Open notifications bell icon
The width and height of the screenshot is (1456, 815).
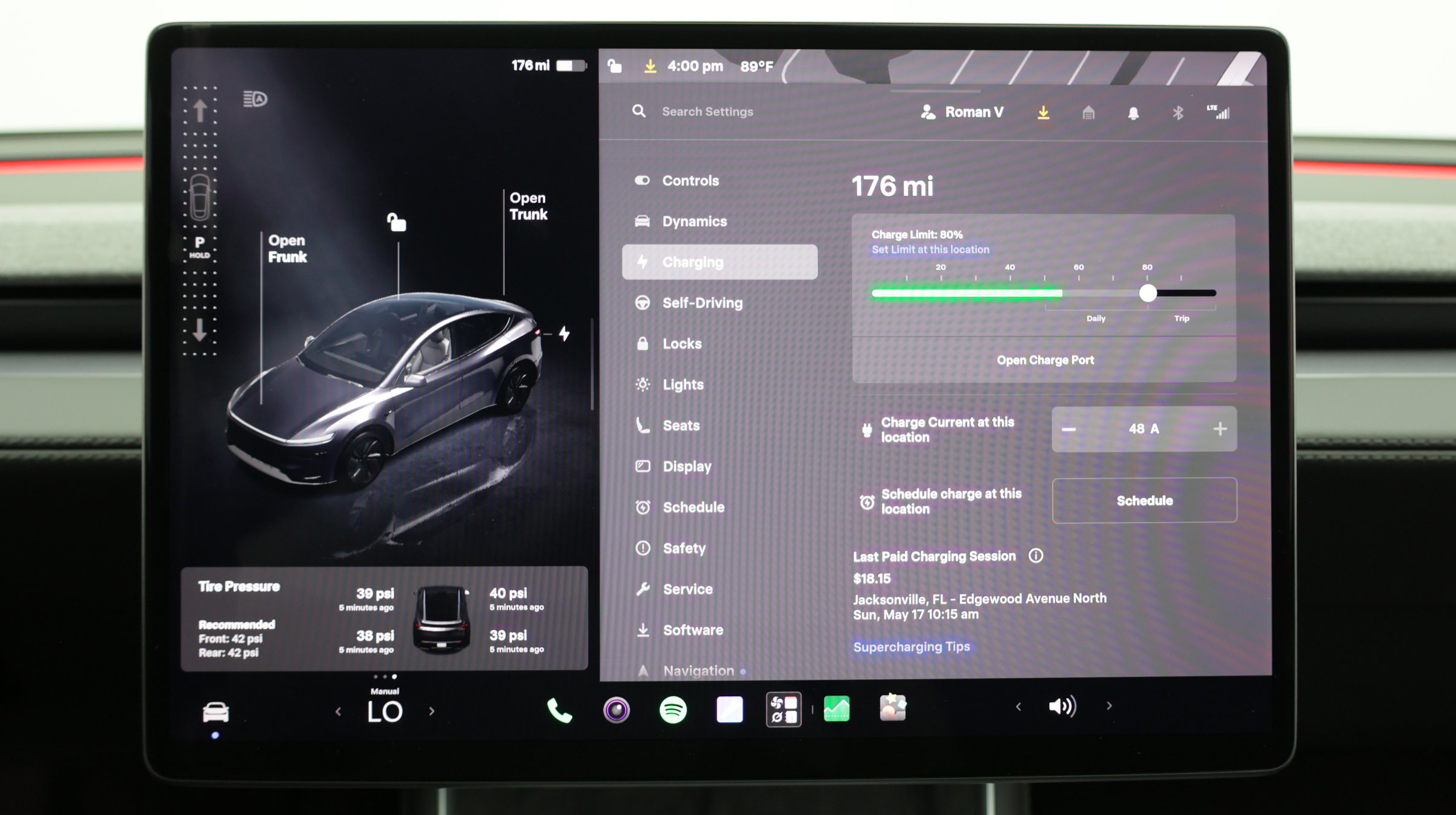(1133, 113)
